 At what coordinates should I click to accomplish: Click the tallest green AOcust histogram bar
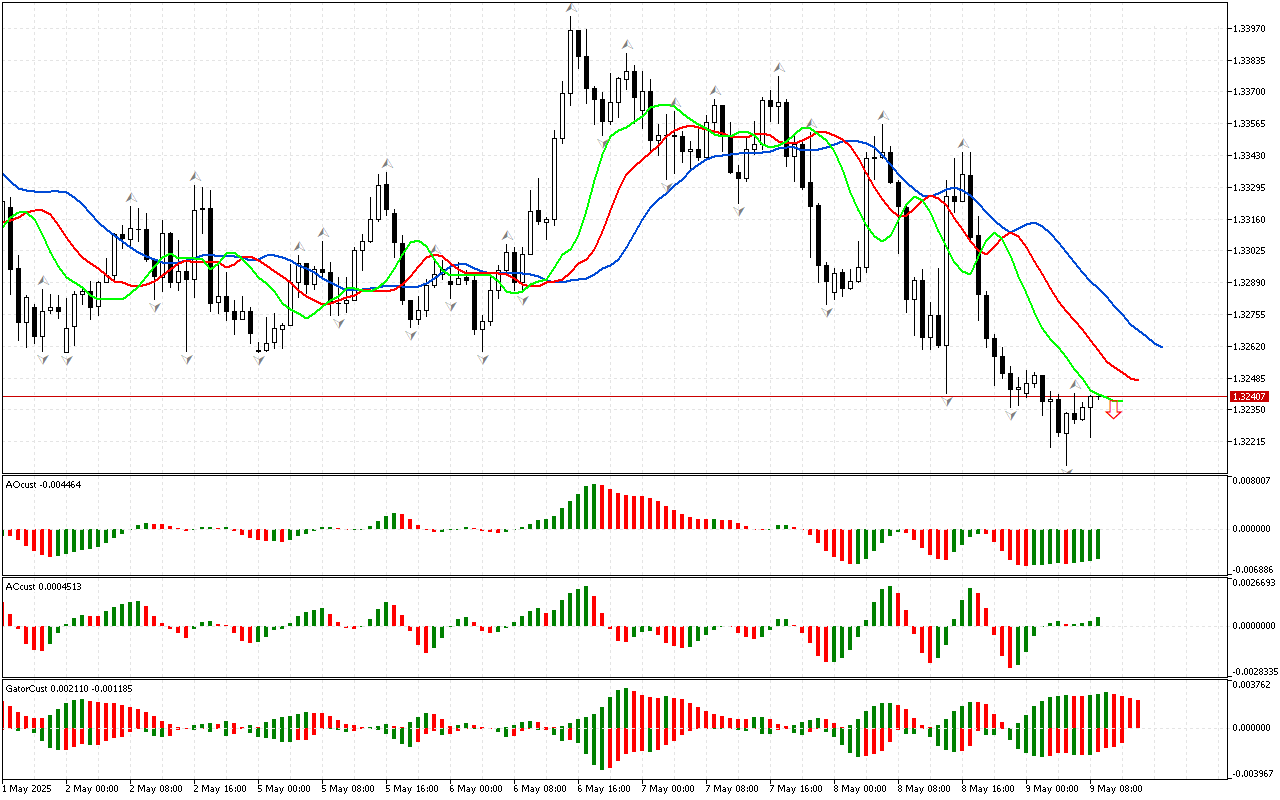[593, 506]
